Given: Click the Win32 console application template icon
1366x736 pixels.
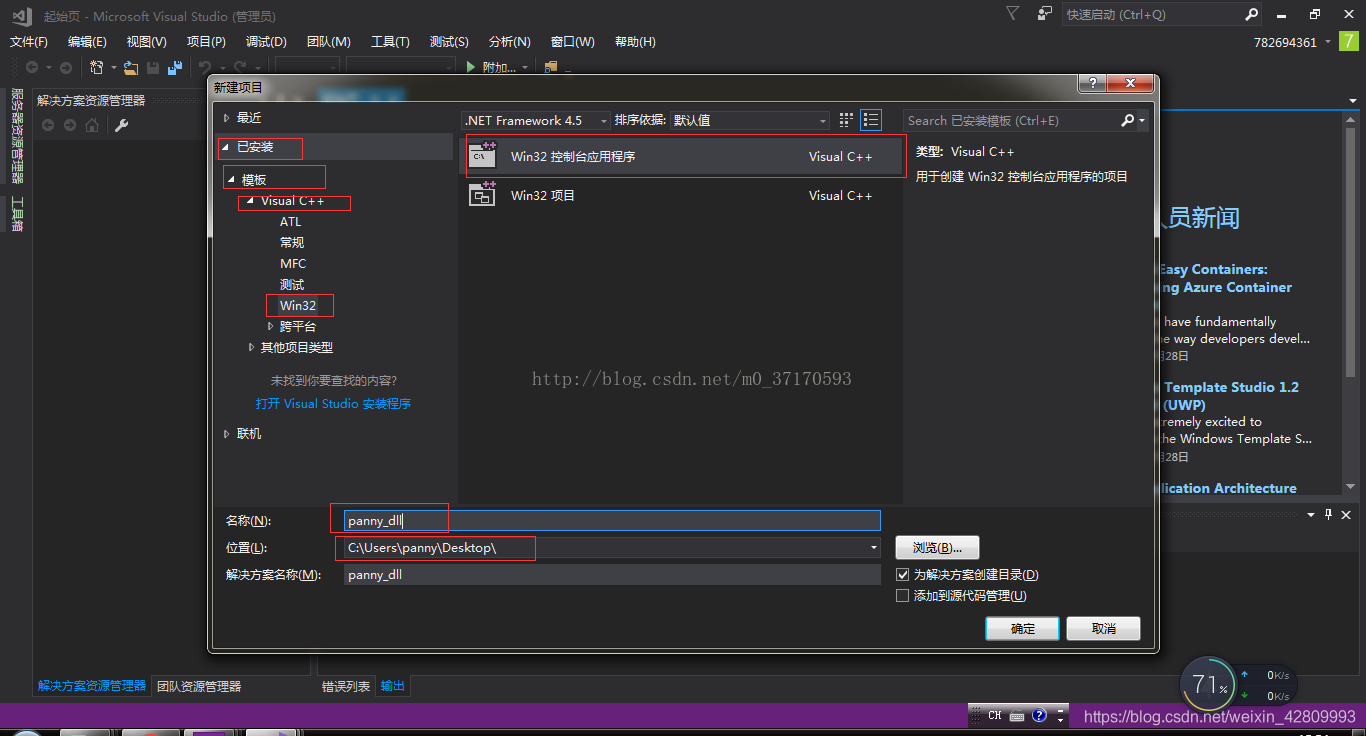Looking at the screenshot, I should (x=483, y=154).
